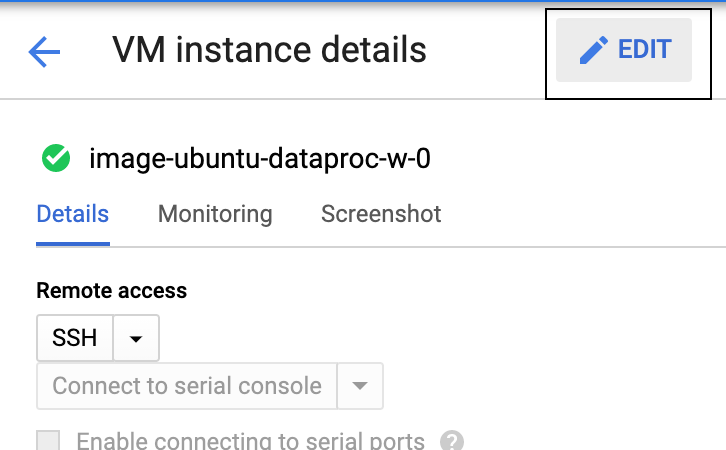The width and height of the screenshot is (726, 450).
Task: Switch to the Details tab
Action: (x=73, y=214)
